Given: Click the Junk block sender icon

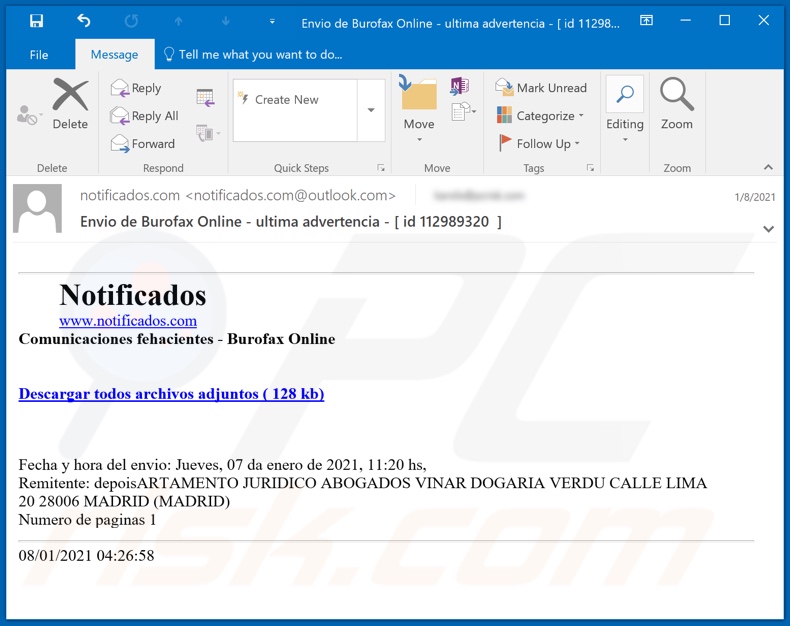Looking at the screenshot, I should click(x=29, y=115).
